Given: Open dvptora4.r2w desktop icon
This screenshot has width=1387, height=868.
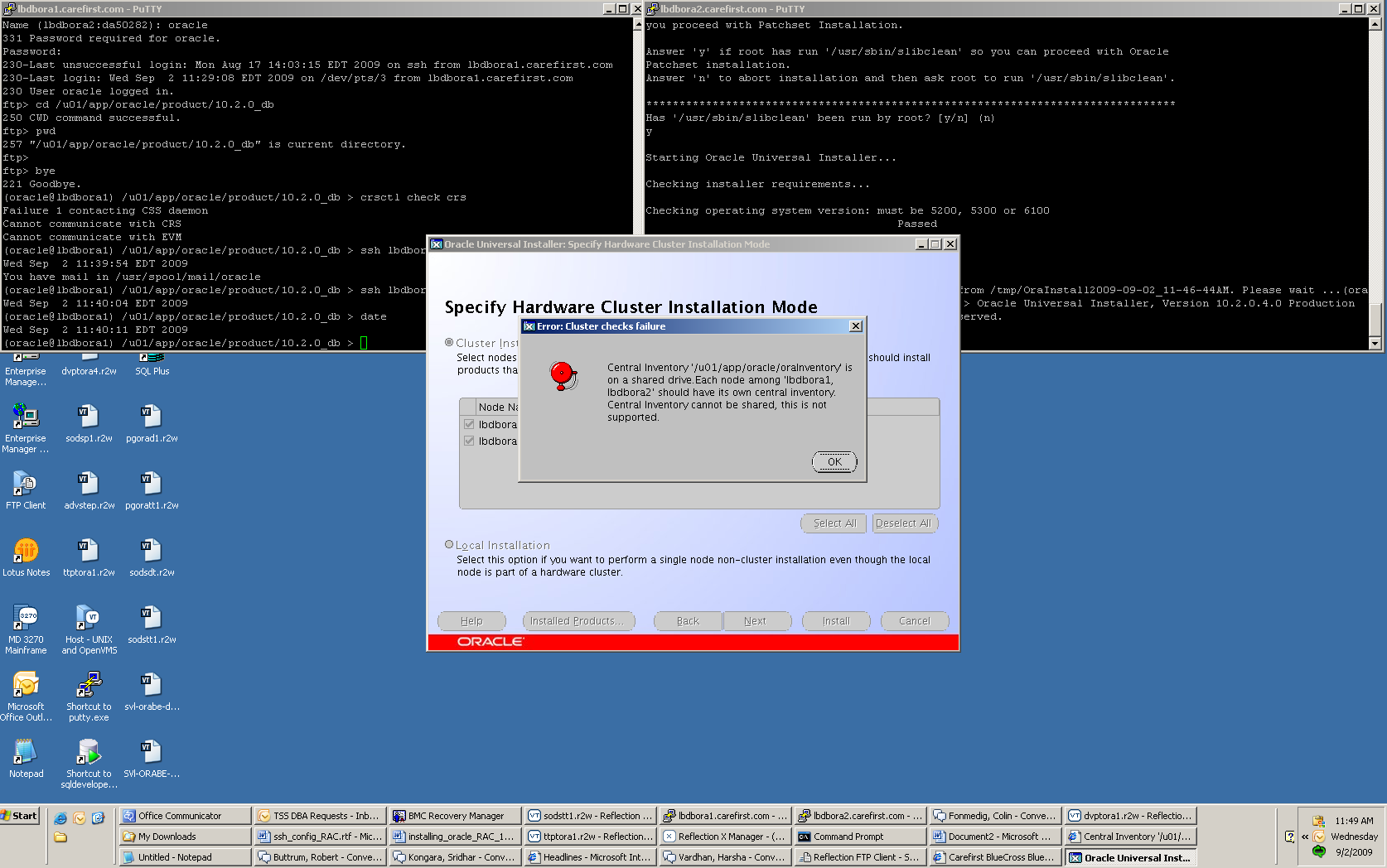Looking at the screenshot, I should click(x=89, y=364).
